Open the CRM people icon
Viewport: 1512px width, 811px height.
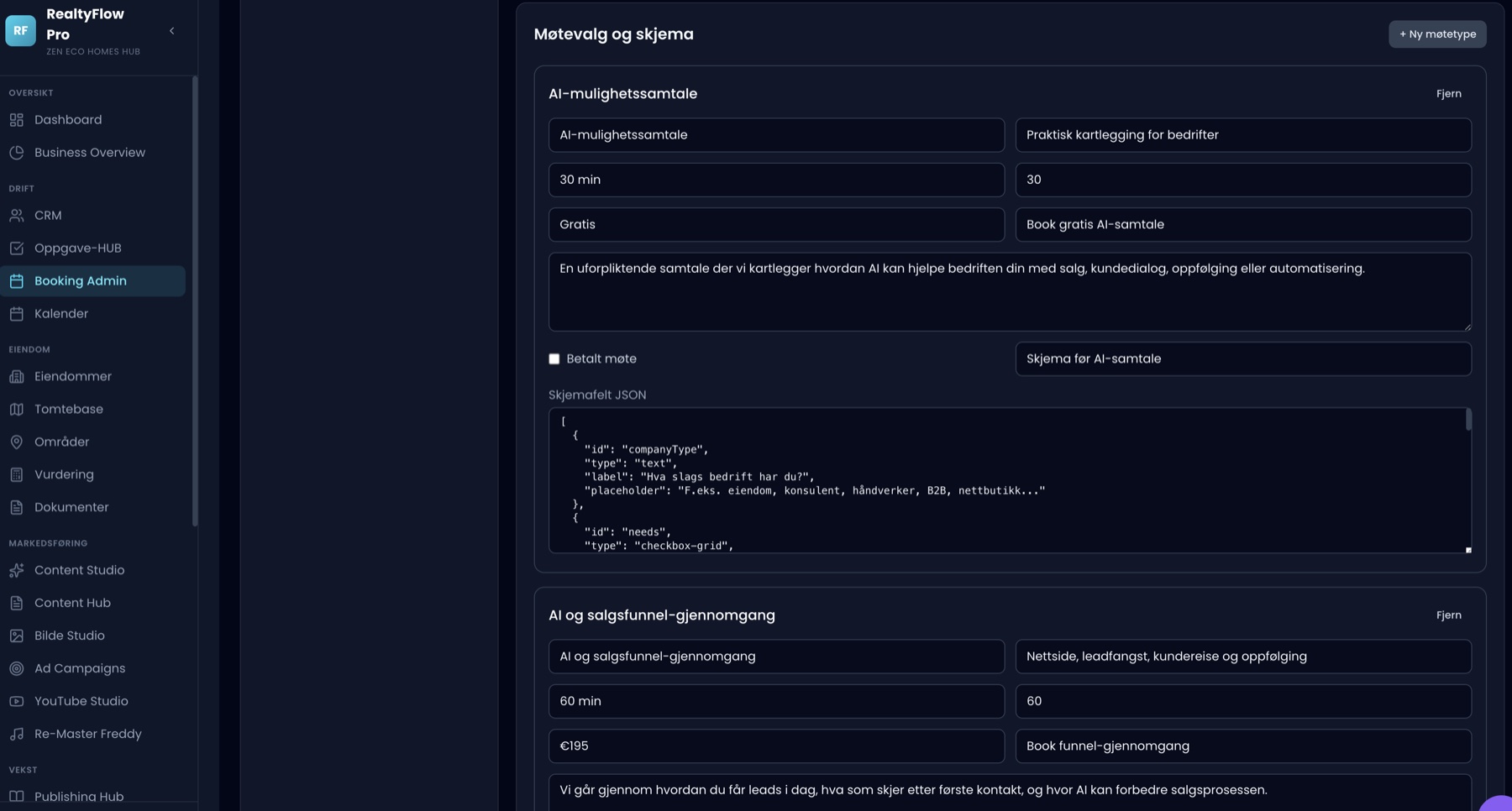(x=17, y=216)
